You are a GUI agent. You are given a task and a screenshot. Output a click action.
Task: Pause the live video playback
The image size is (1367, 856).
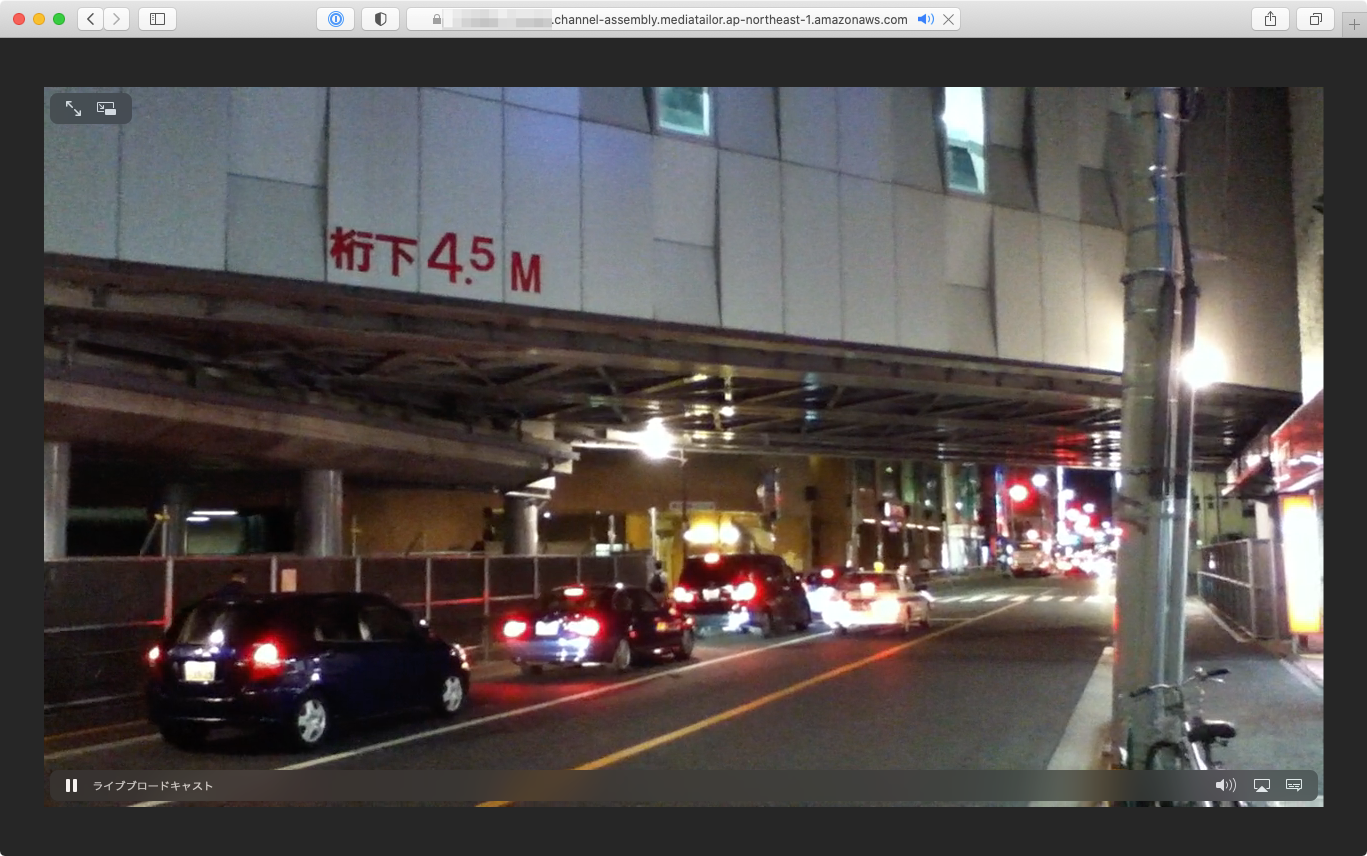[71, 786]
